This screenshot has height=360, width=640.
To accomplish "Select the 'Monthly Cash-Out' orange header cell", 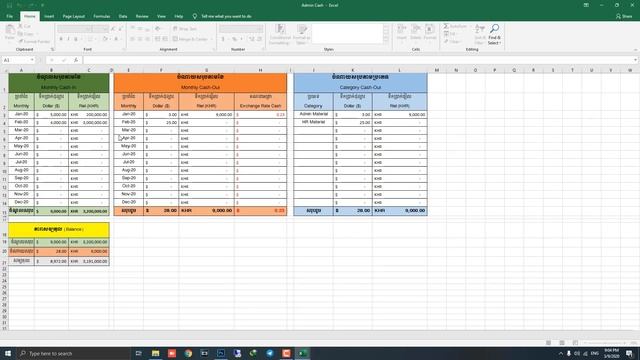I will click(200, 83).
